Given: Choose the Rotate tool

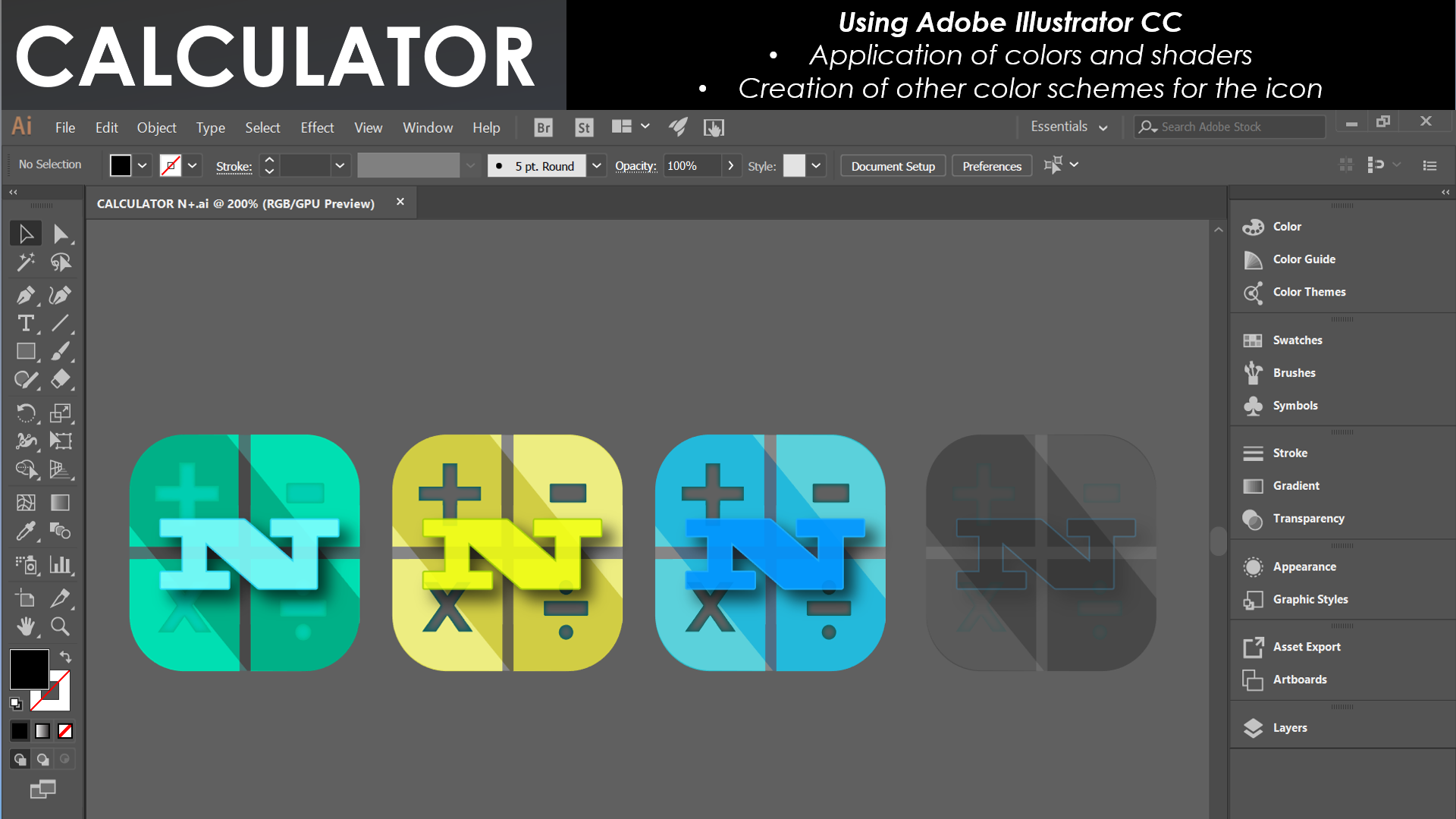Looking at the screenshot, I should point(26,413).
